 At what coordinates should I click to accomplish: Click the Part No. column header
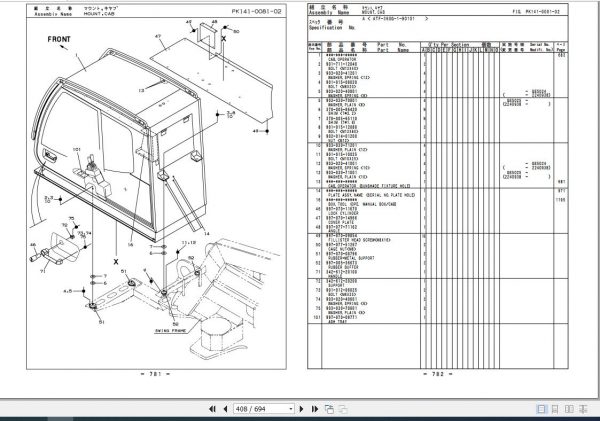392,45
